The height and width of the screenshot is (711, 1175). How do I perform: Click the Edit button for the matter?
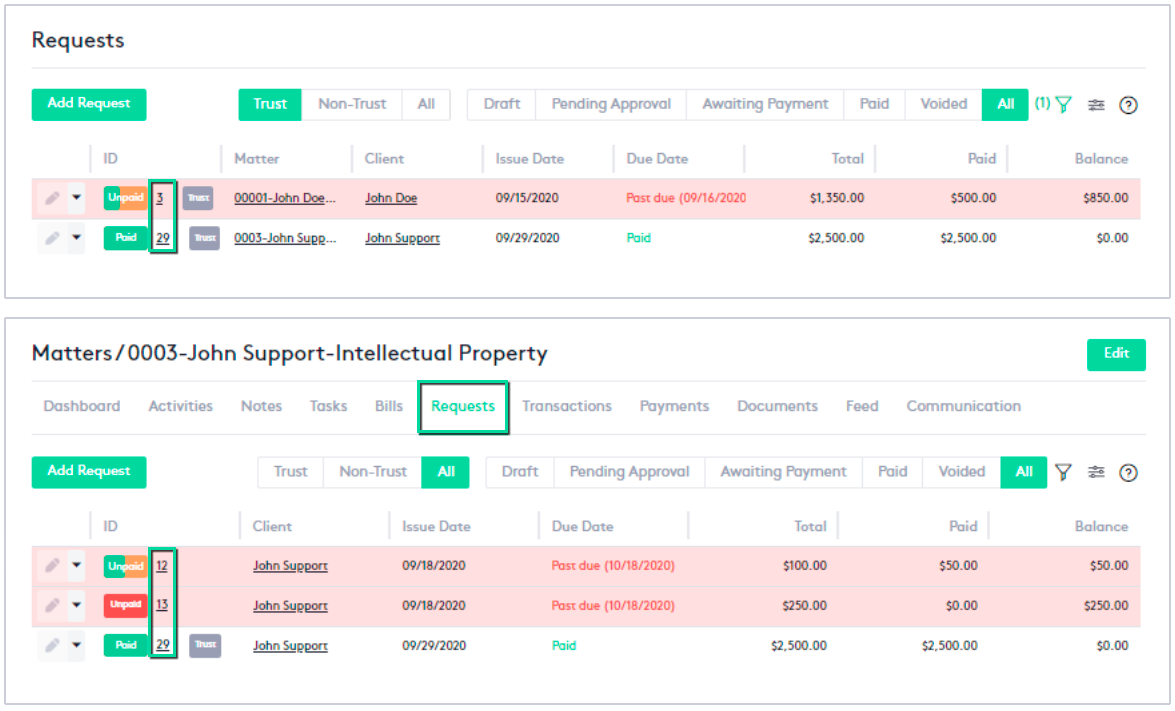(1116, 354)
